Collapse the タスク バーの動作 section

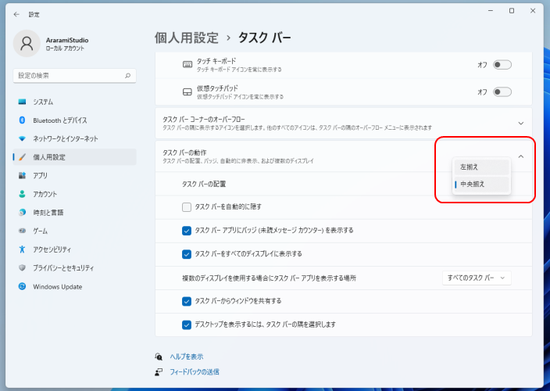(x=521, y=156)
